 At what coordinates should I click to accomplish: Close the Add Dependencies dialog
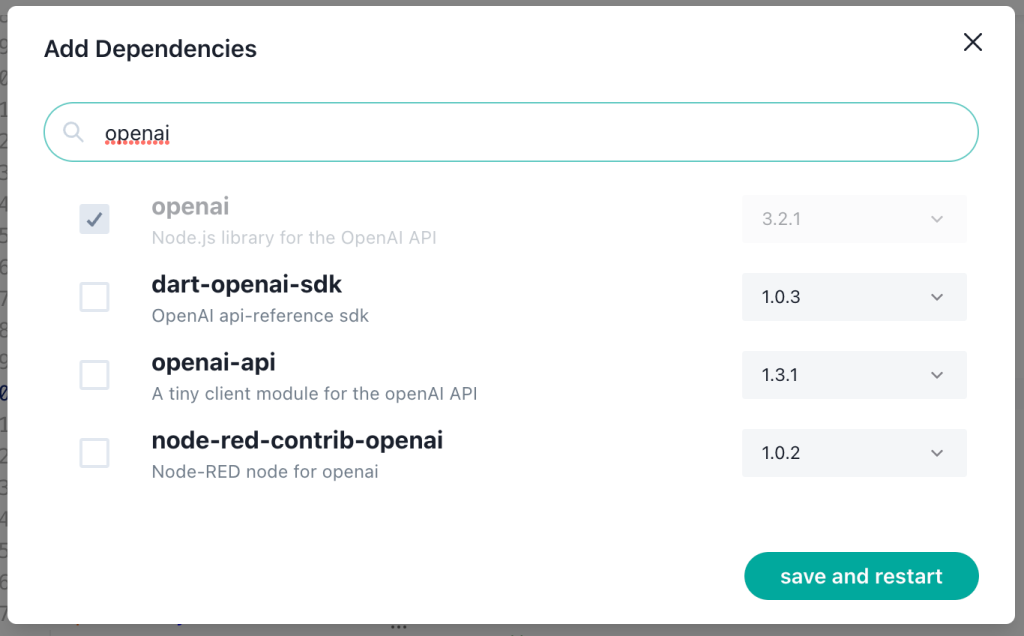[x=972, y=42]
